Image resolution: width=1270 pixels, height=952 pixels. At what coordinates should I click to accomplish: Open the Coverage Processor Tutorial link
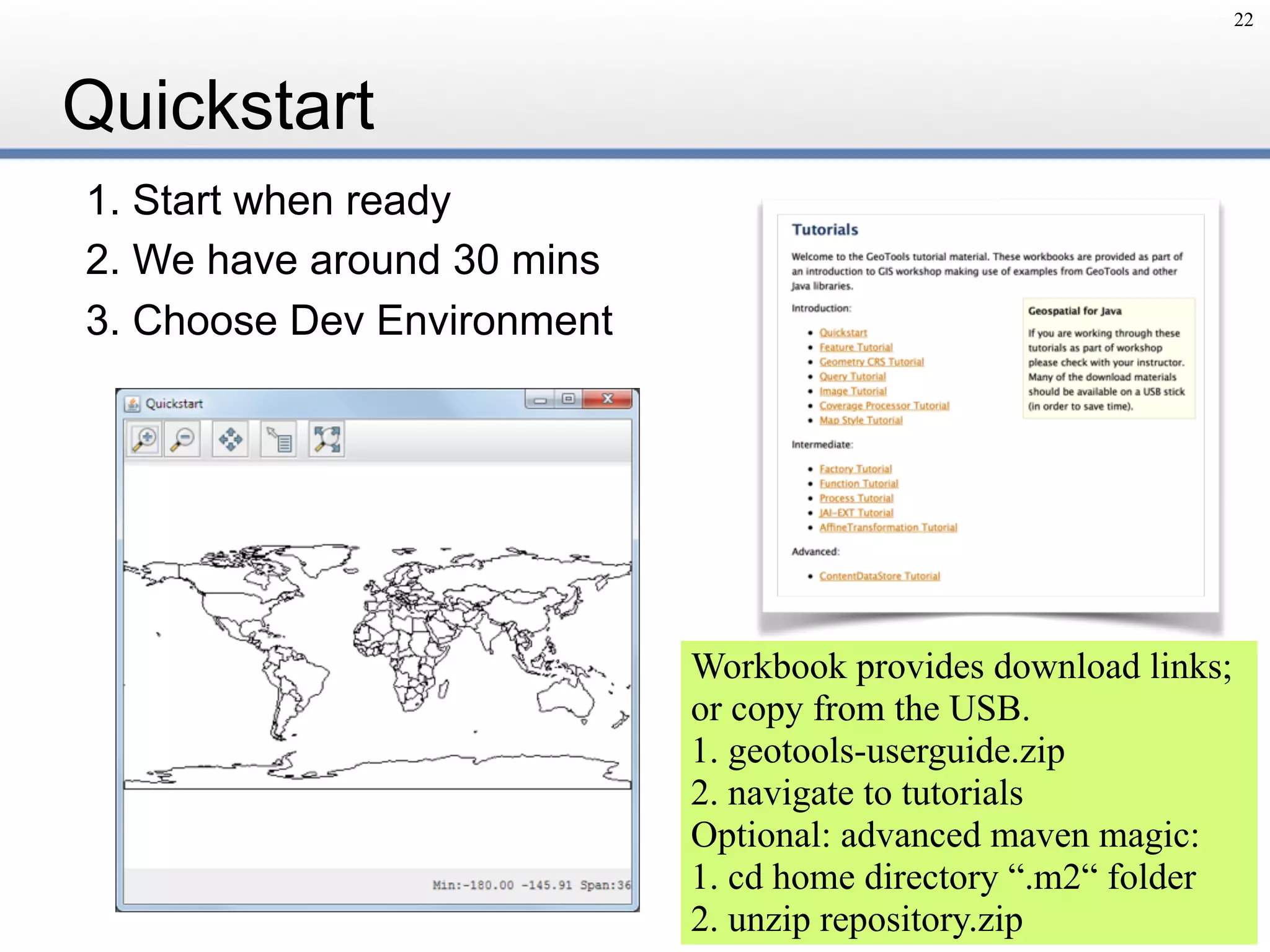pos(884,406)
